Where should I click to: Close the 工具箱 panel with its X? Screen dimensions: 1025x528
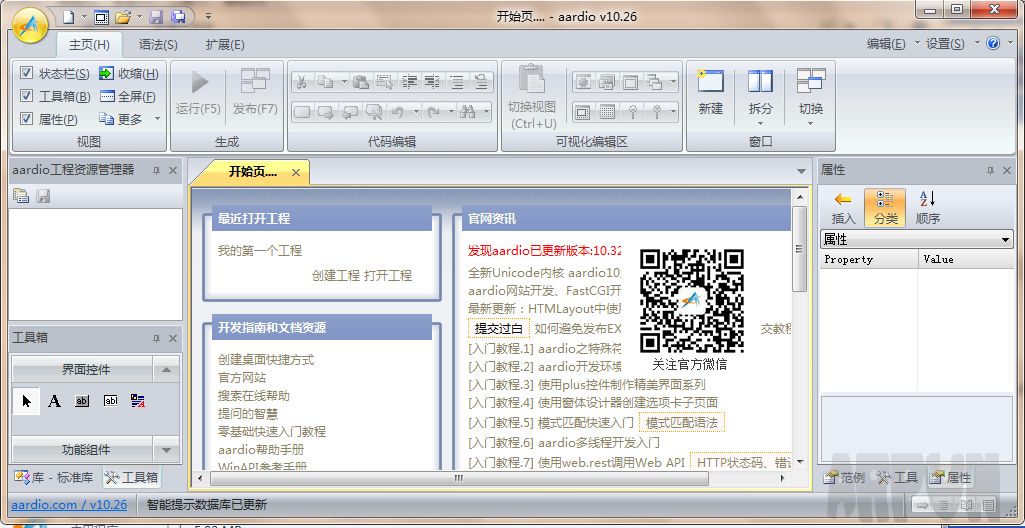(x=173, y=338)
